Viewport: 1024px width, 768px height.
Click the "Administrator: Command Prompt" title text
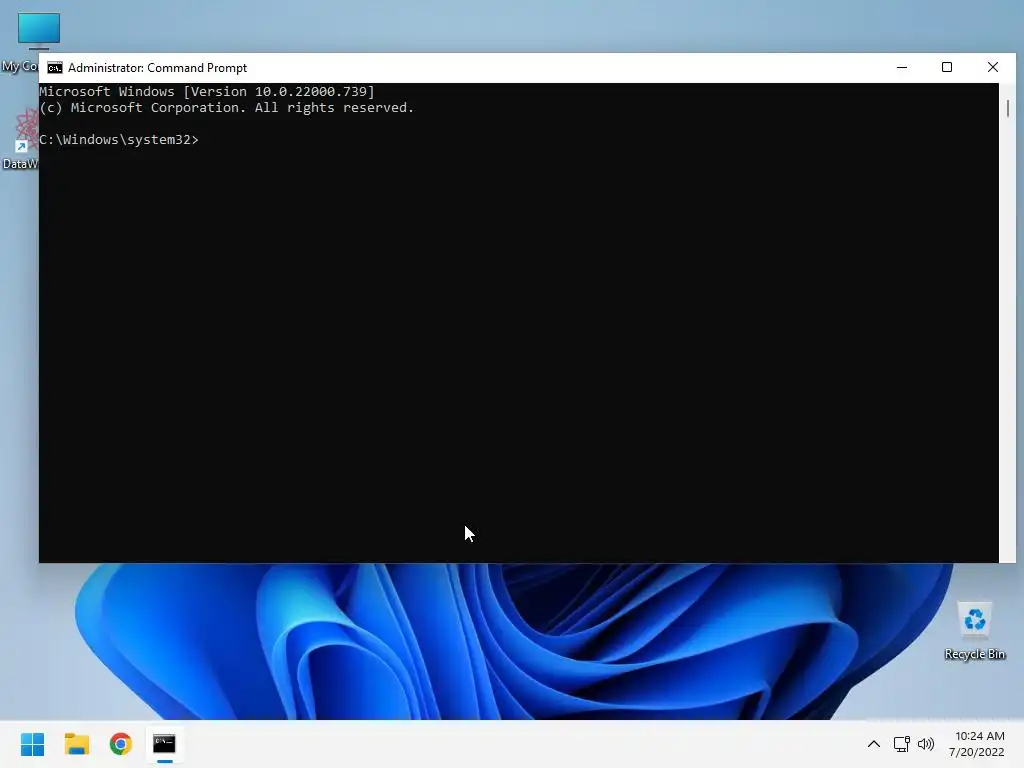157,68
